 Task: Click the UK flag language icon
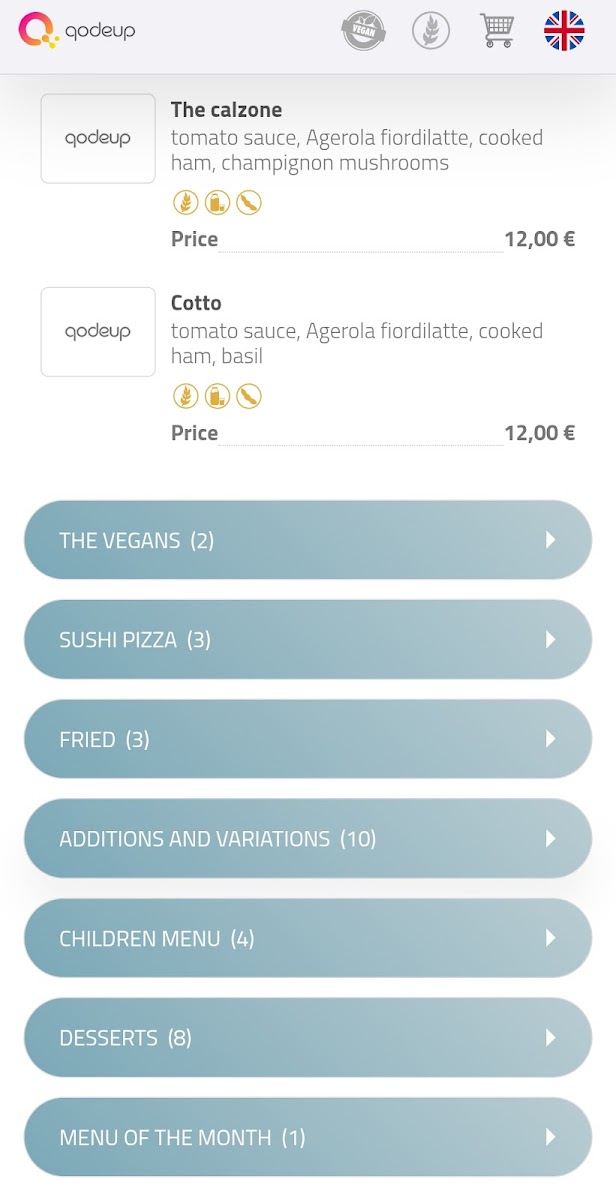click(x=564, y=31)
